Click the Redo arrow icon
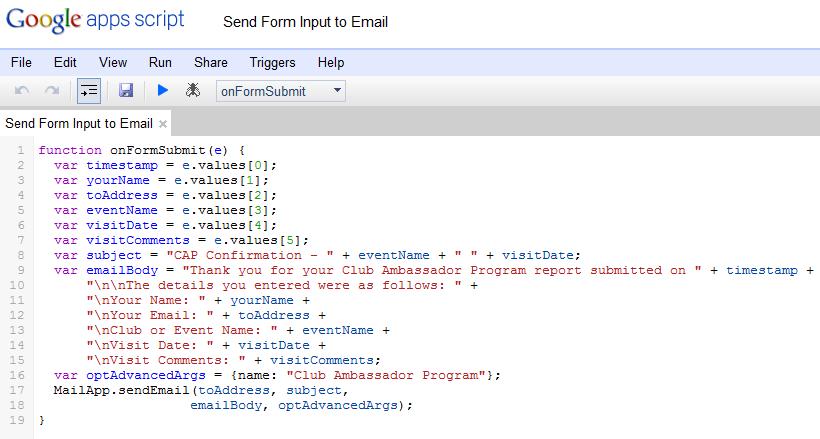 coord(52,91)
